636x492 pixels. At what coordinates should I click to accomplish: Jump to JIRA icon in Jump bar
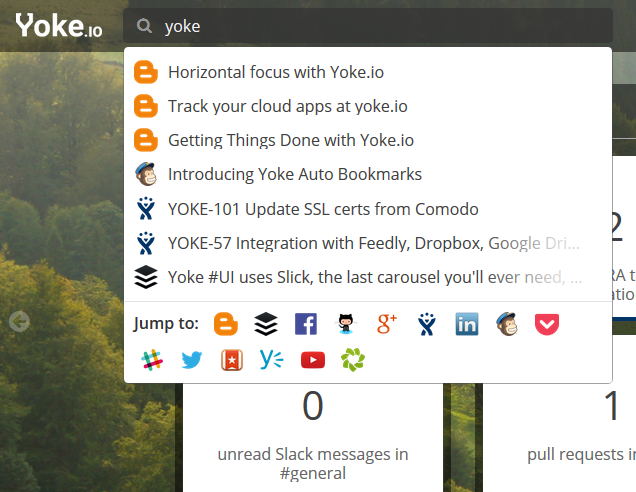427,324
